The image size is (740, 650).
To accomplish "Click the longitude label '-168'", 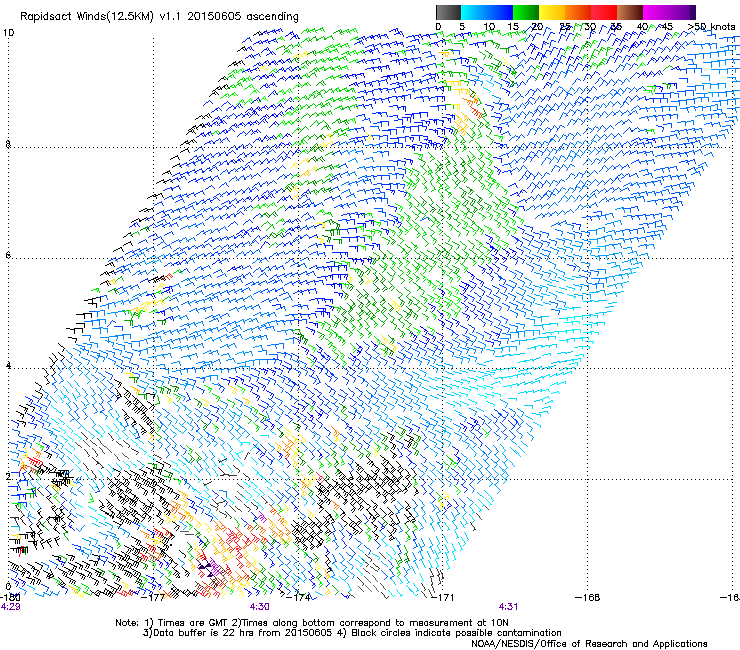I will click(x=588, y=597).
